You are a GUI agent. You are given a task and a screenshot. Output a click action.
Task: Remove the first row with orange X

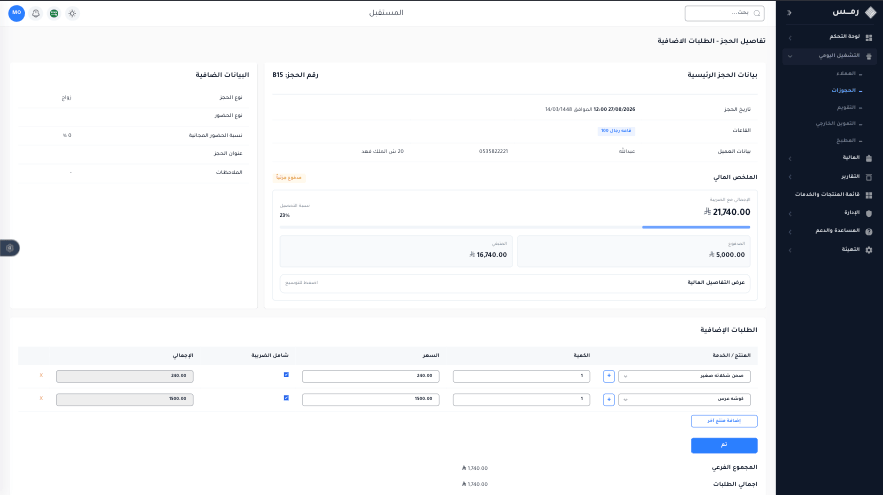[x=41, y=375]
